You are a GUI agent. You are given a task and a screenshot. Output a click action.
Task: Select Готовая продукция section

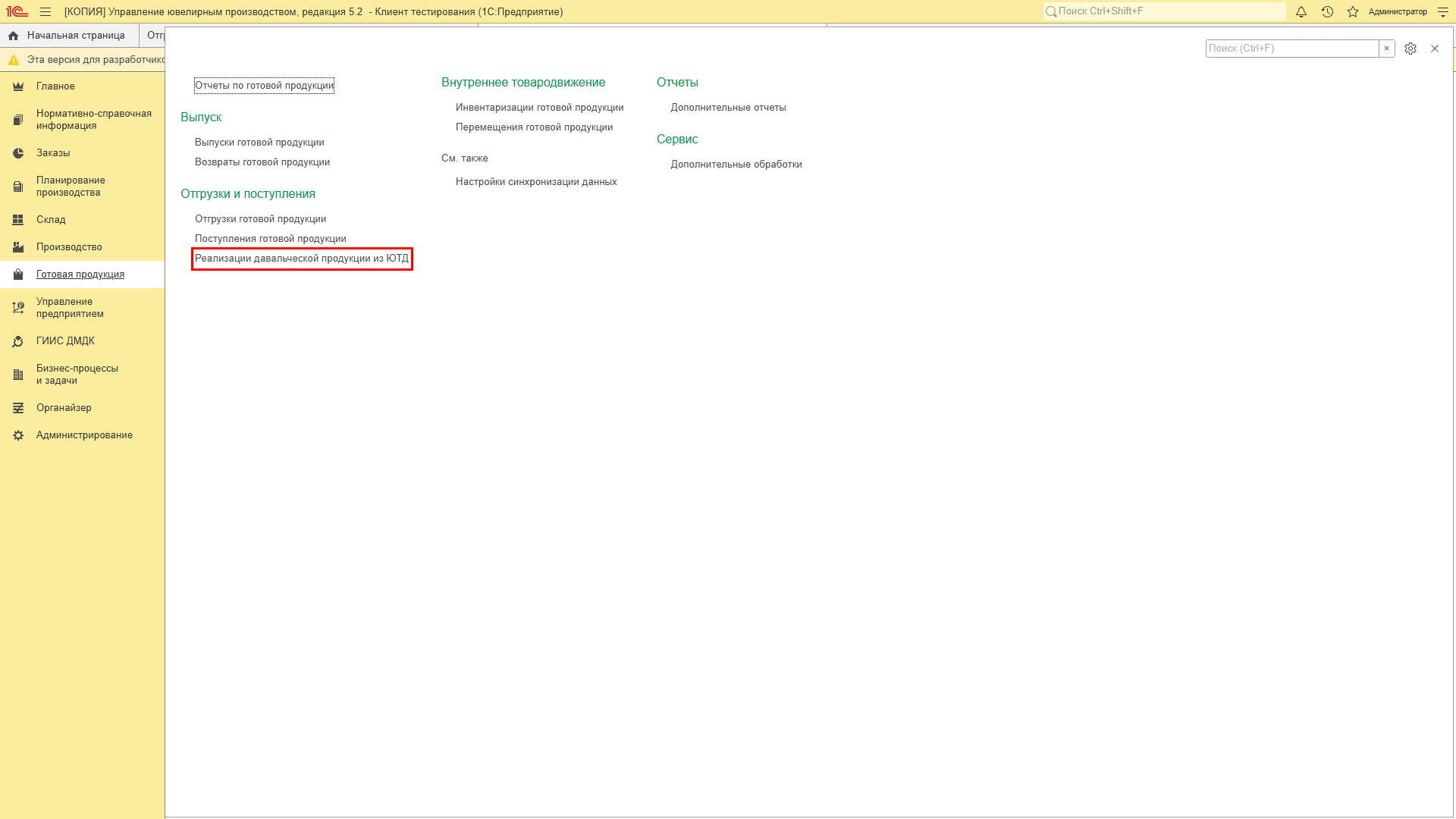[80, 275]
